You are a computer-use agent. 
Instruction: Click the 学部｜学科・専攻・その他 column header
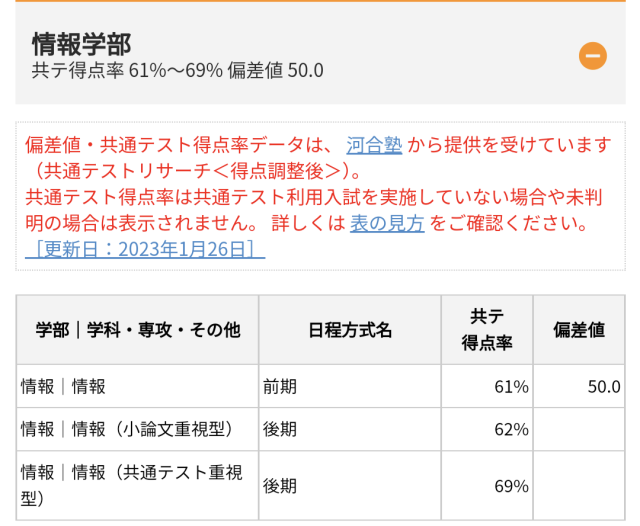[138, 330]
